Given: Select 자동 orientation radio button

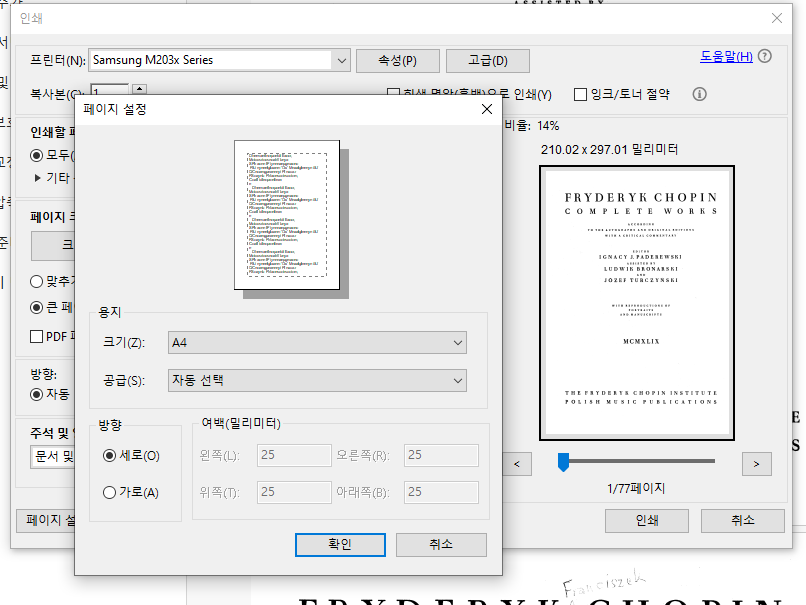Looking at the screenshot, I should [36, 394].
